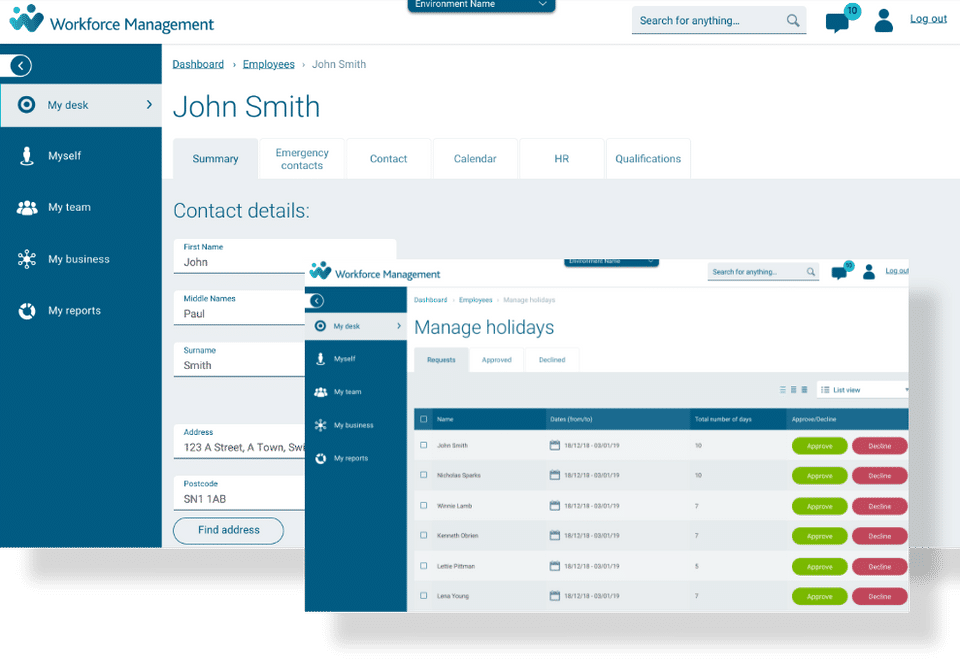Expand My desk chevron in Manage holidays sidebar
Image resolution: width=960 pixels, height=667 pixels.
coord(399,326)
